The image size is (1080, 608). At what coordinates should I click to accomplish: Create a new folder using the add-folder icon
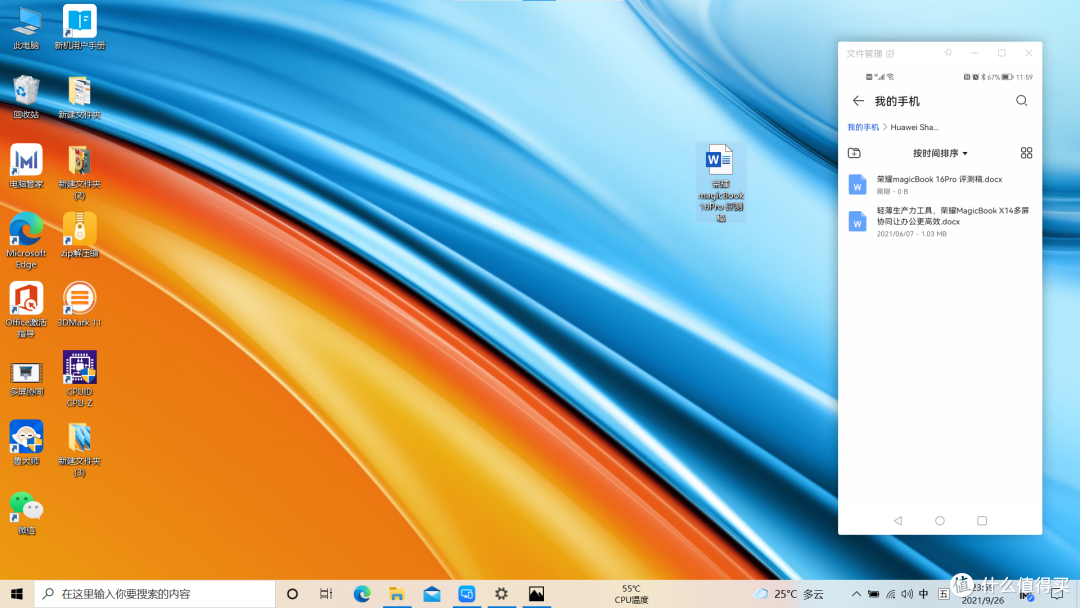[854, 153]
